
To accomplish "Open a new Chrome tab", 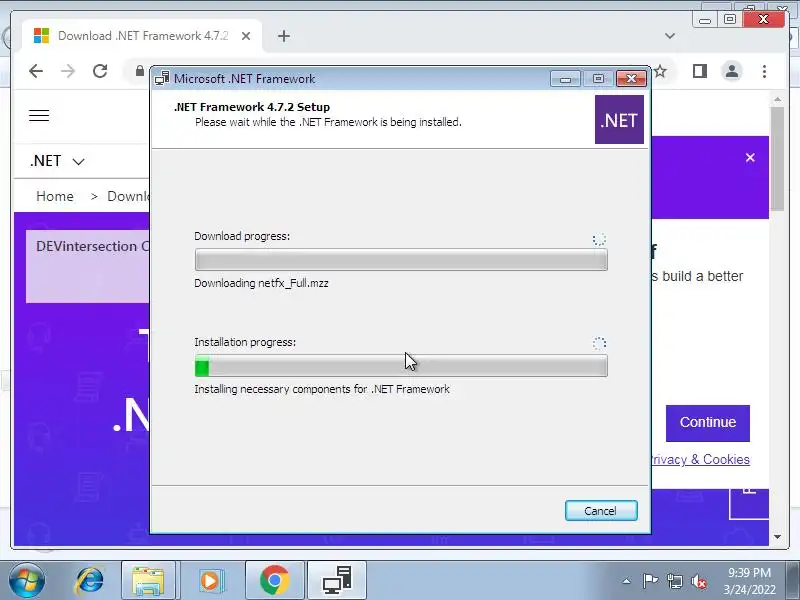I will [x=284, y=36].
